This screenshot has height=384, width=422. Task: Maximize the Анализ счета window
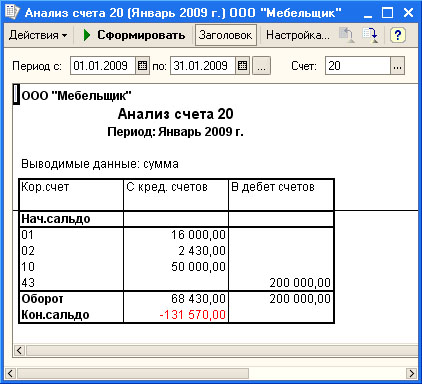387,13
